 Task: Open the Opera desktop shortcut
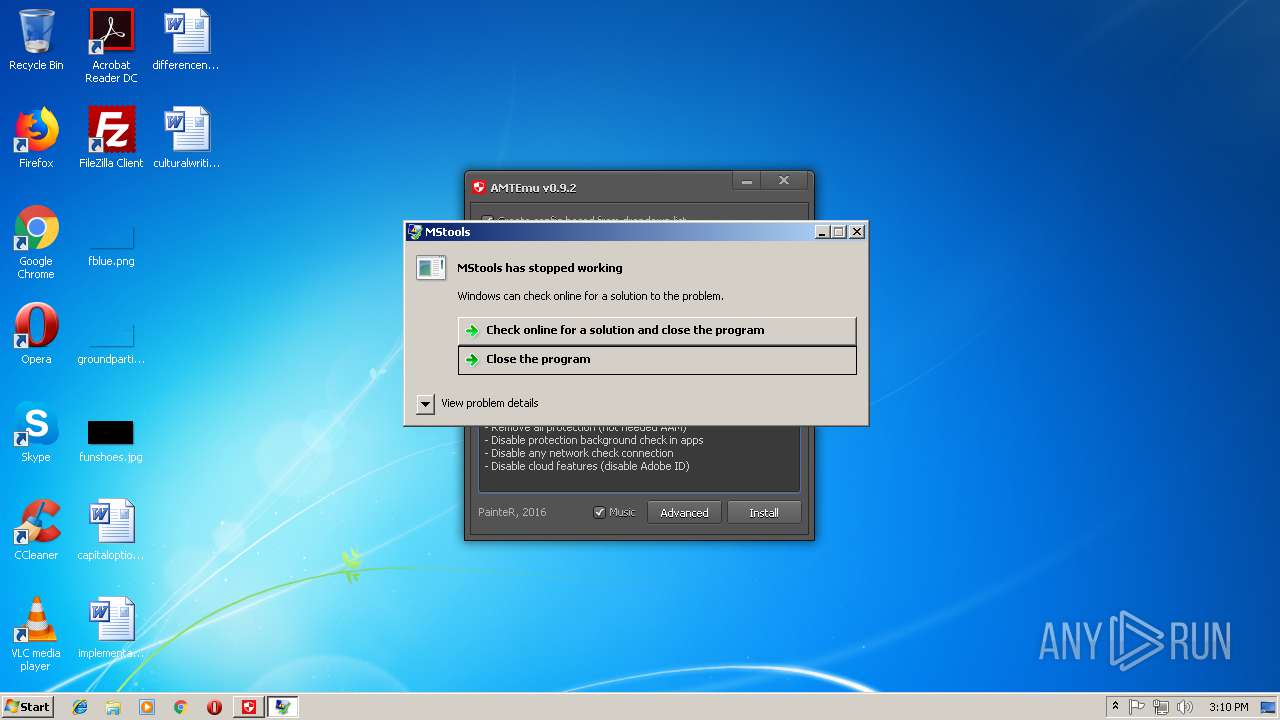(36, 334)
